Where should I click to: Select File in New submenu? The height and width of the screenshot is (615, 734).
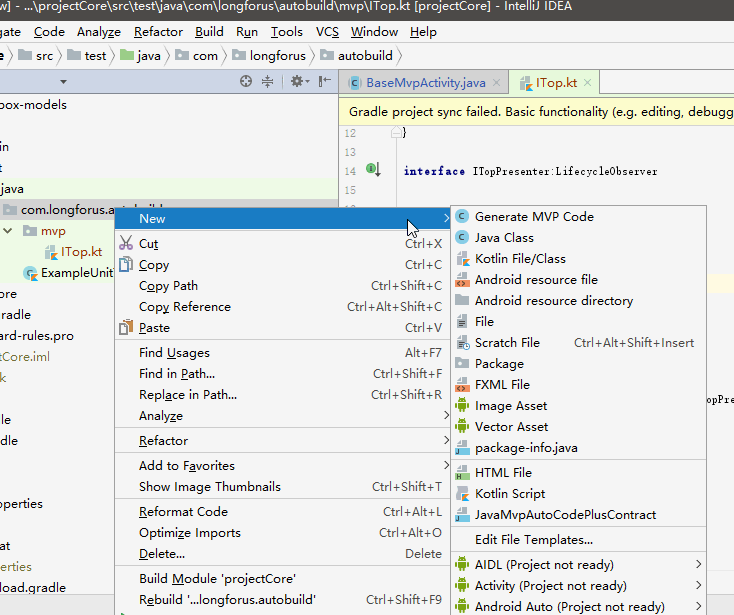coord(579,322)
